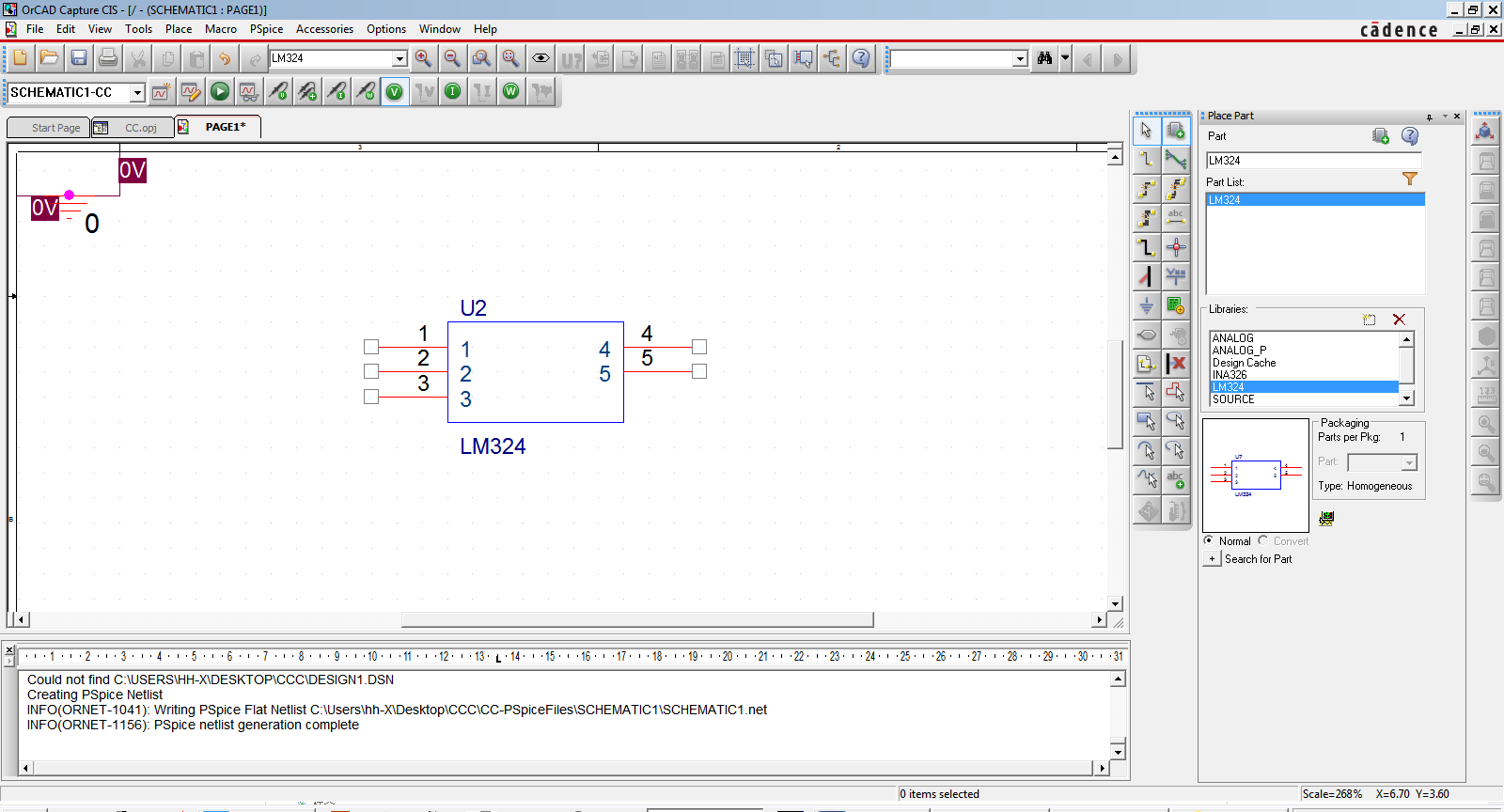Click the canvas vertical scrollbar thumb
The image size is (1504, 812).
coord(1115,394)
